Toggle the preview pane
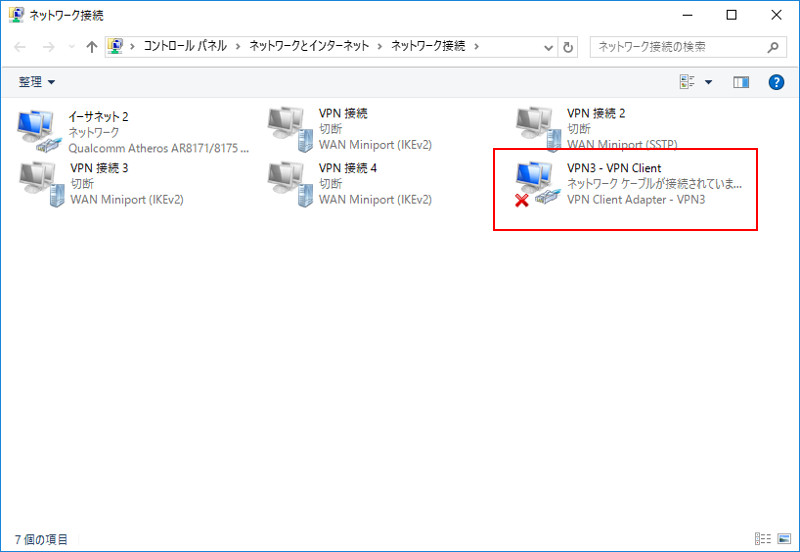The width and height of the screenshot is (800, 552). click(741, 82)
